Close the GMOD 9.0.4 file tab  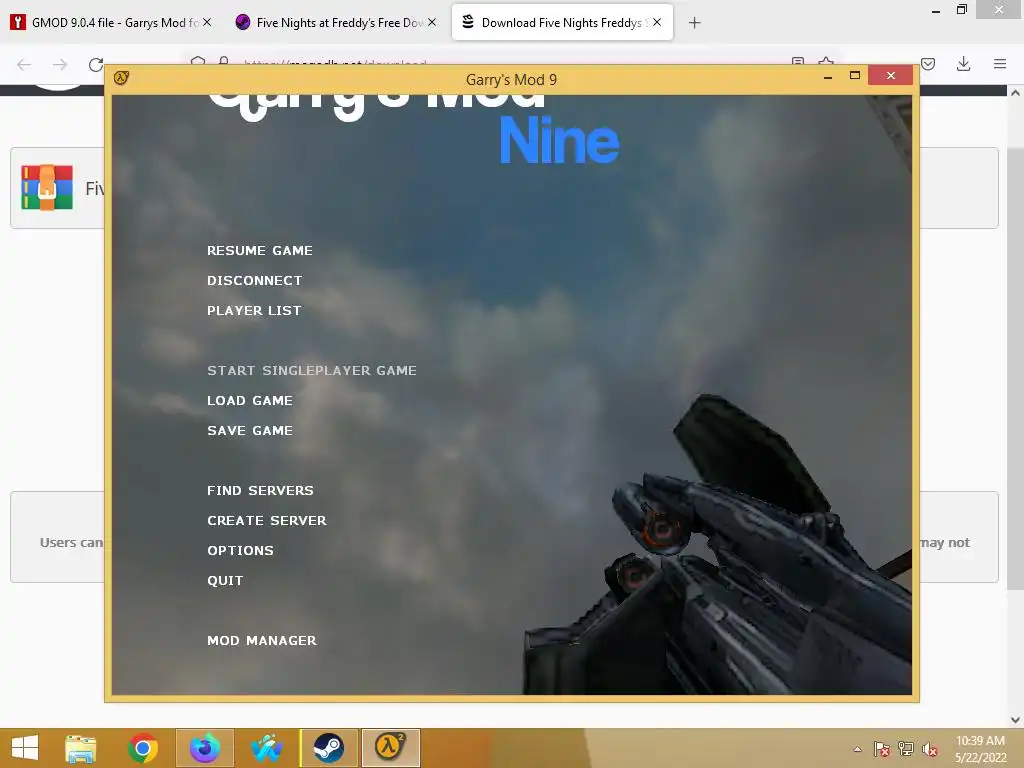207,22
